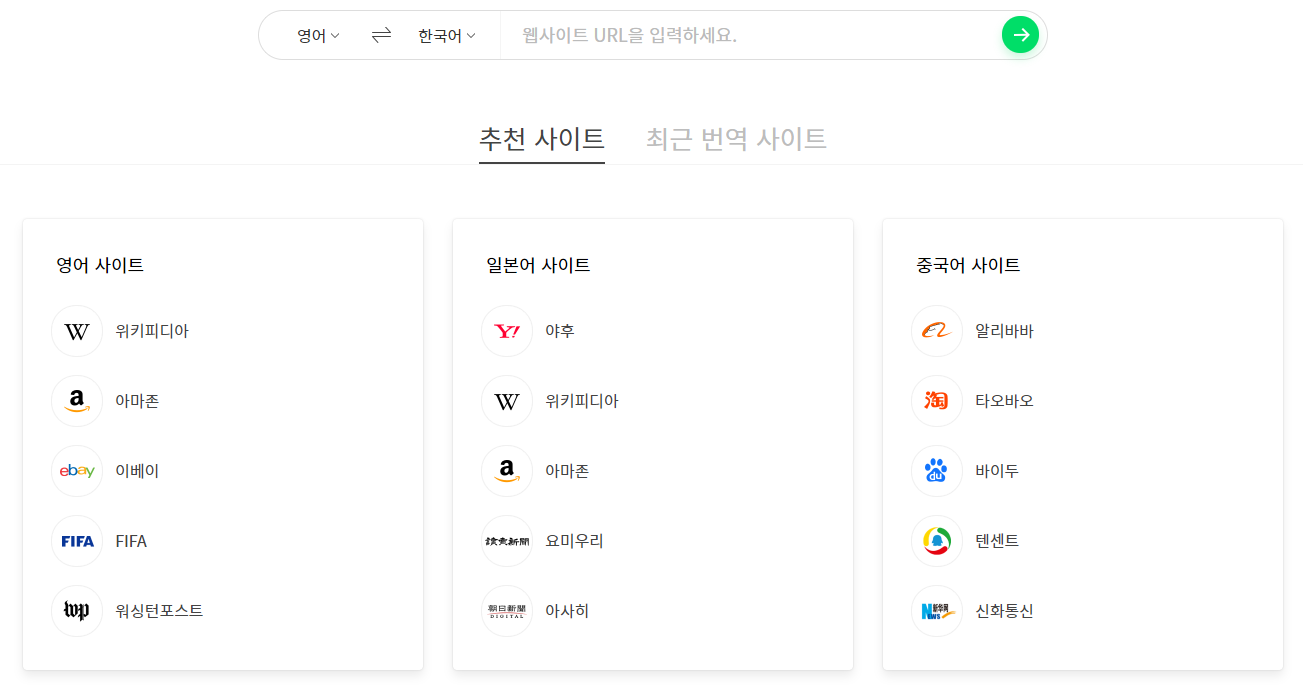Click the Taobao orange logo icon
Screen dimensions: 1303x686
[x=937, y=401]
